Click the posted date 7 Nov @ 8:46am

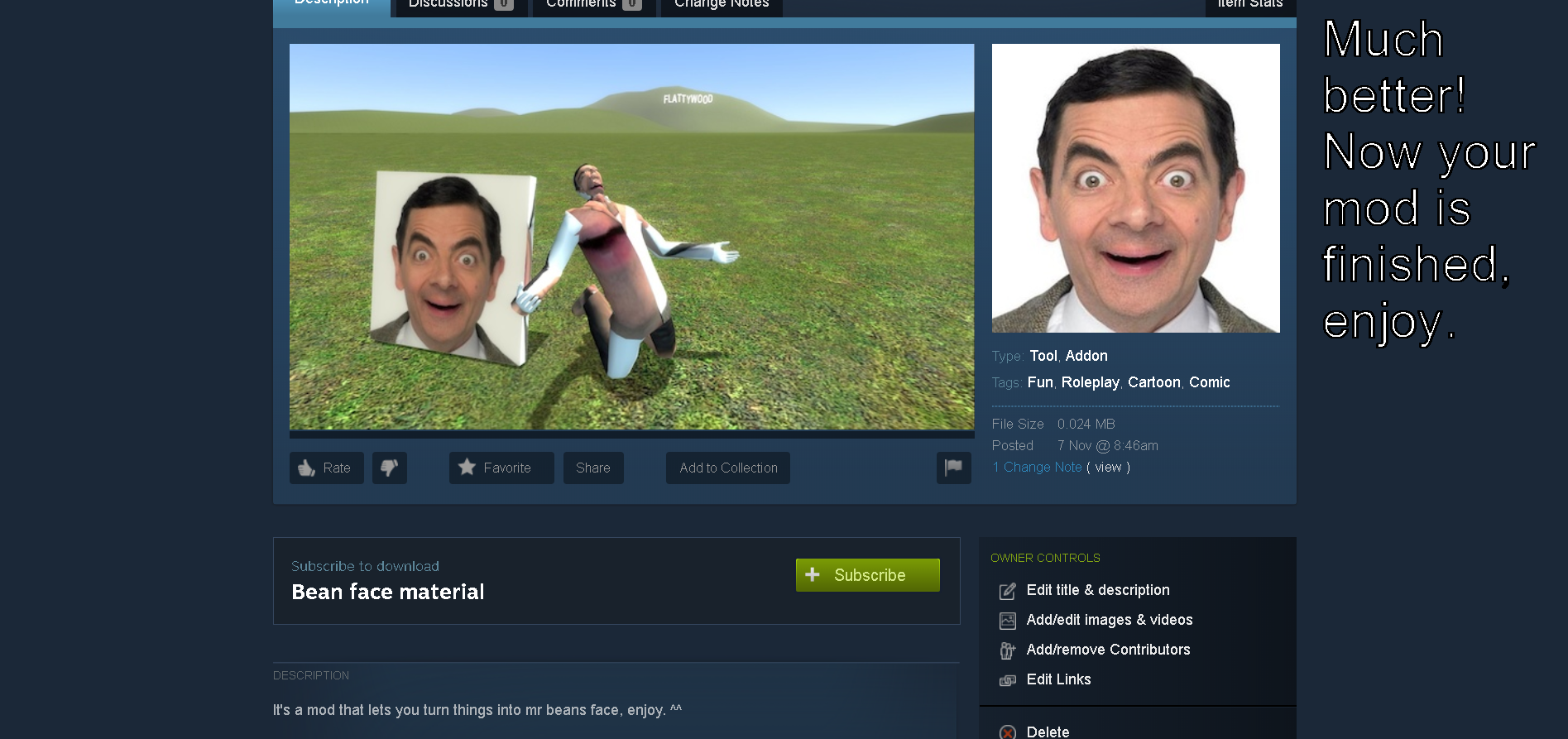click(1108, 446)
